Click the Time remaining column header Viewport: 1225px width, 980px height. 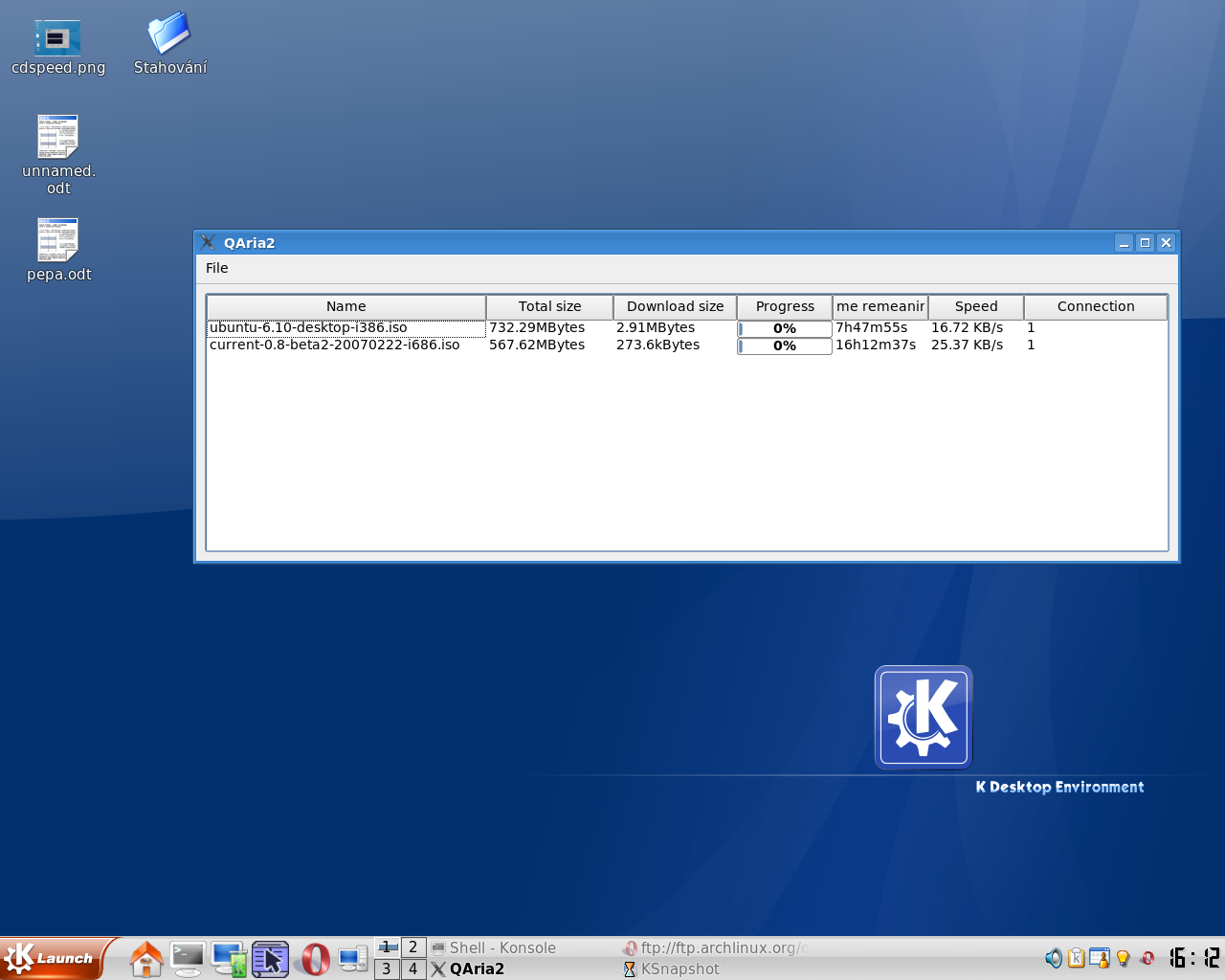880,306
